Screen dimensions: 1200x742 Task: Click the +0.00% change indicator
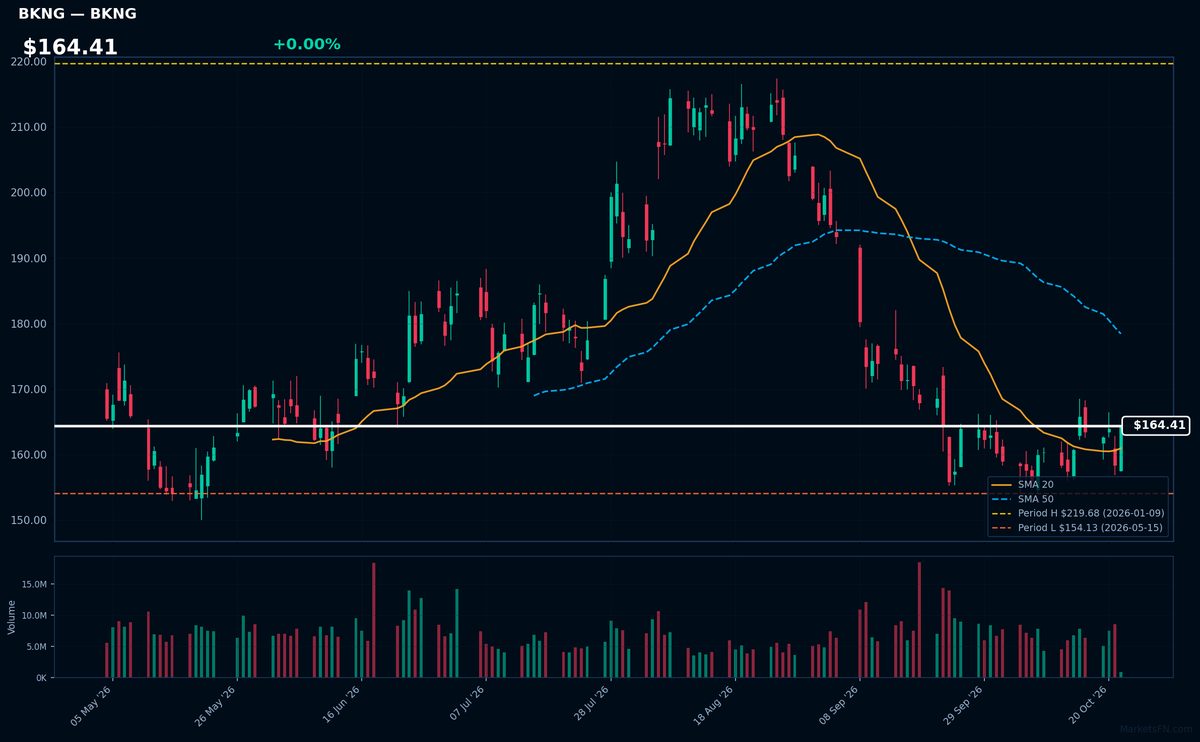pos(306,45)
